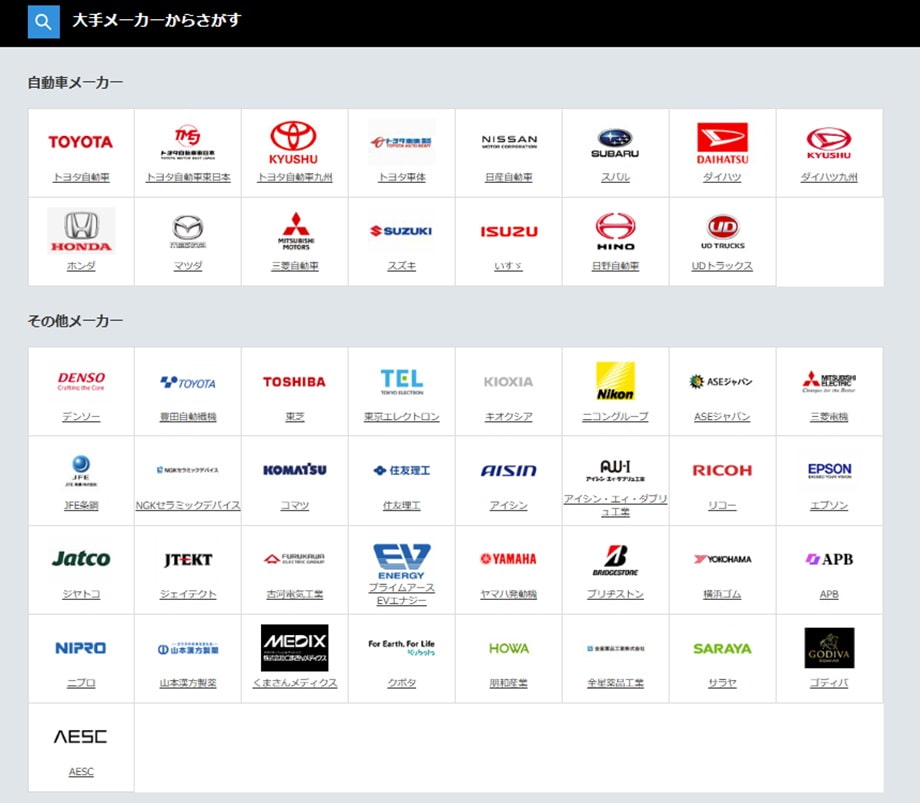
Task: Click the AESC logo
Action: click(81, 737)
